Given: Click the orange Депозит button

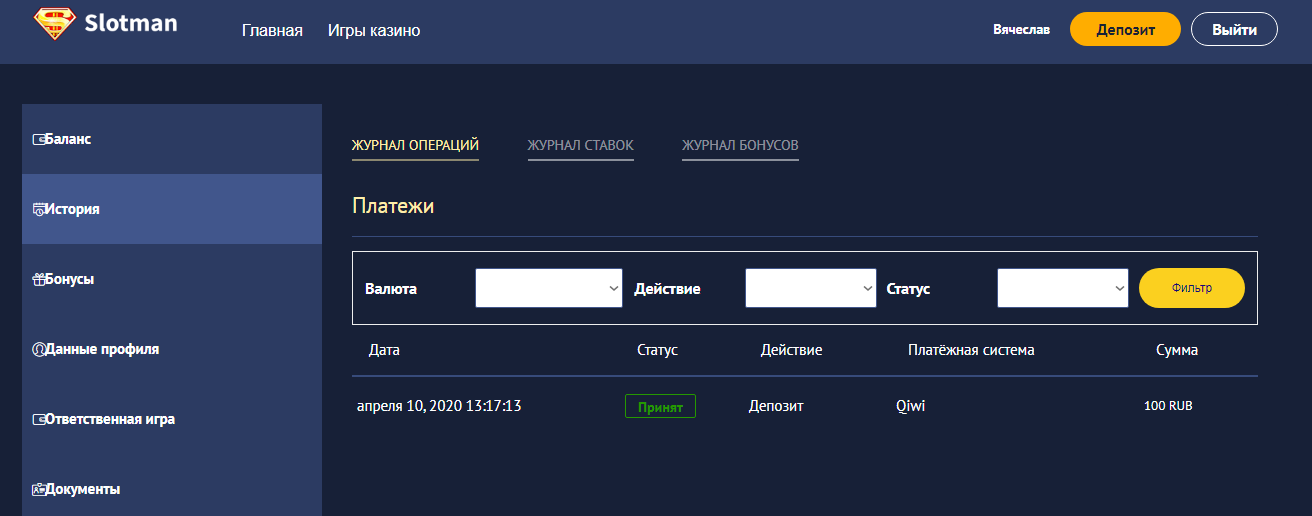Looking at the screenshot, I should [x=1125, y=29].
